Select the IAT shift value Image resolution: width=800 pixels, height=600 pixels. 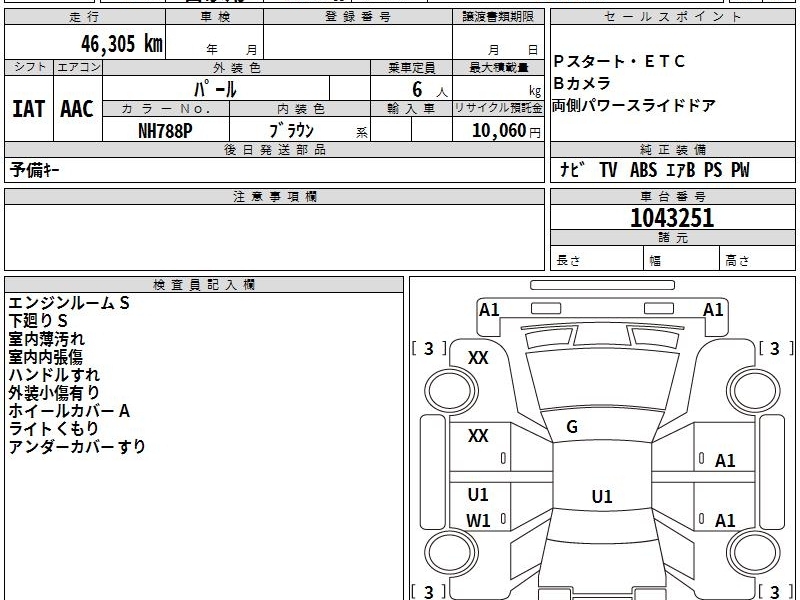tap(29, 109)
